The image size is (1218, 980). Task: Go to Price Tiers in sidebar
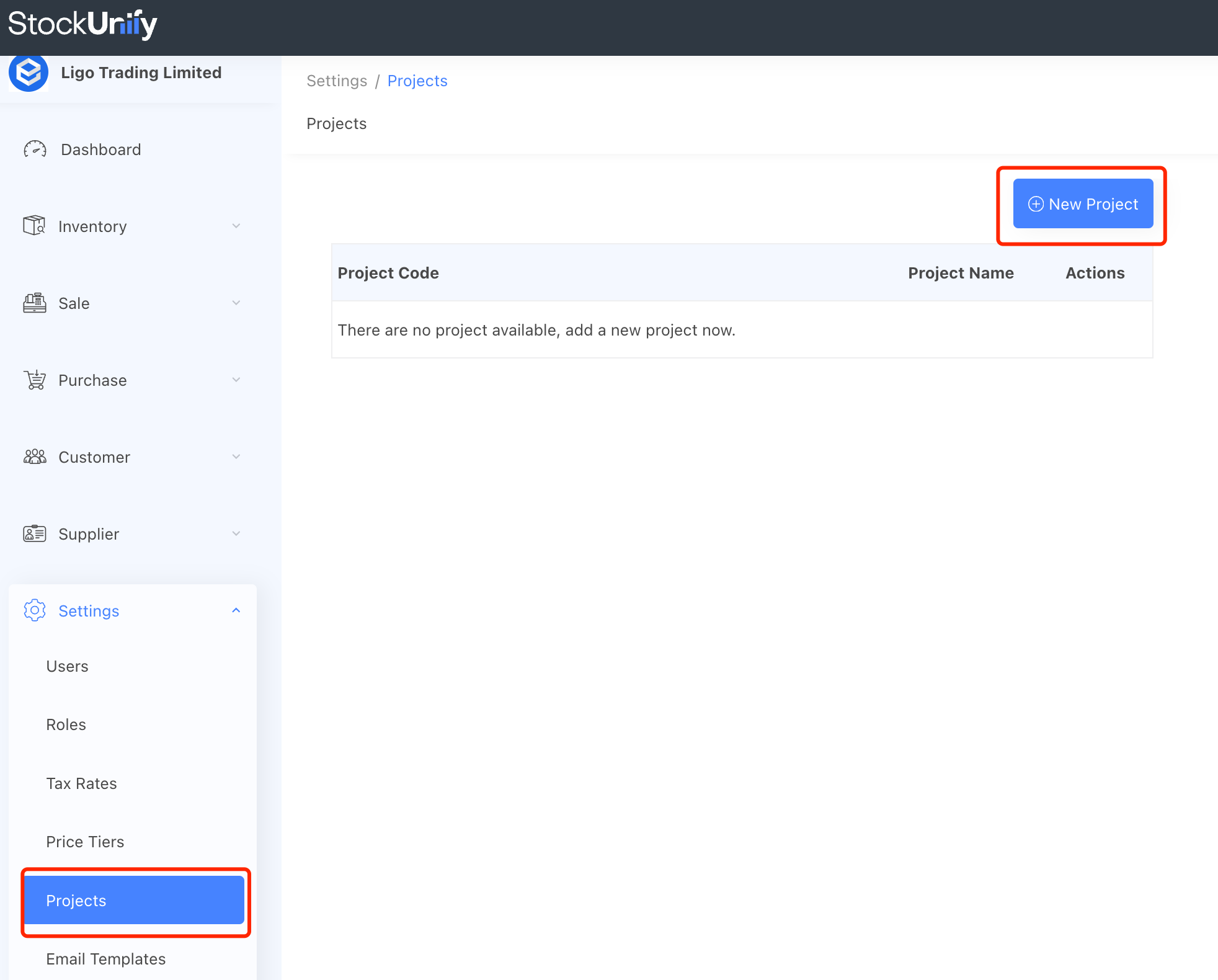(85, 842)
